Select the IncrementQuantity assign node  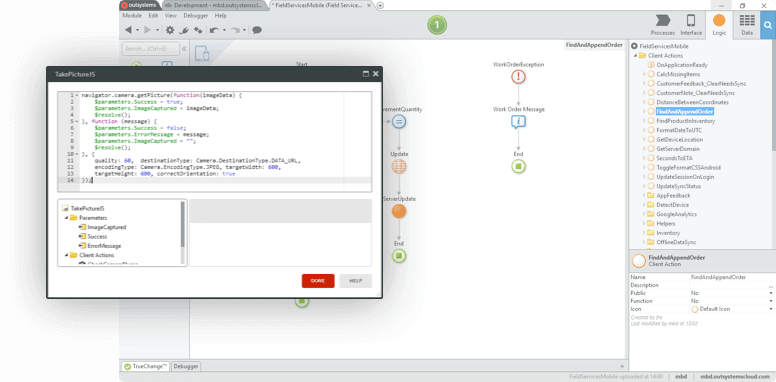point(399,122)
